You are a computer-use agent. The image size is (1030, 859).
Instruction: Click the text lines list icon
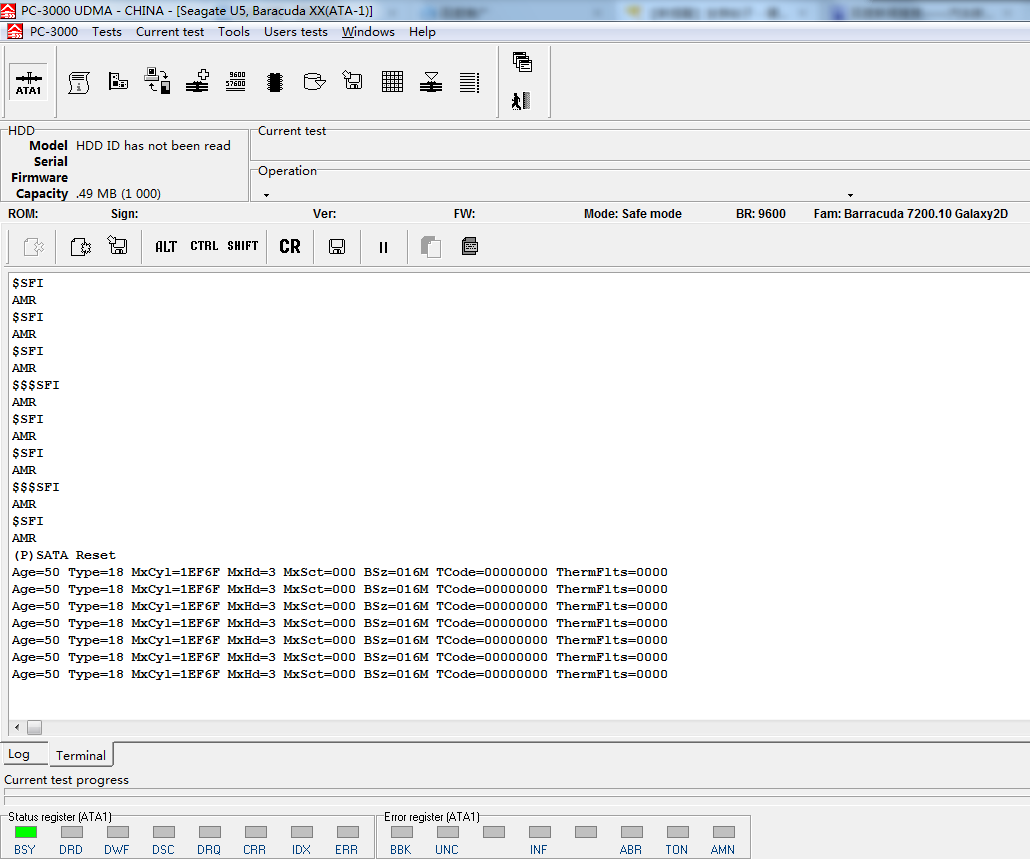(x=470, y=82)
